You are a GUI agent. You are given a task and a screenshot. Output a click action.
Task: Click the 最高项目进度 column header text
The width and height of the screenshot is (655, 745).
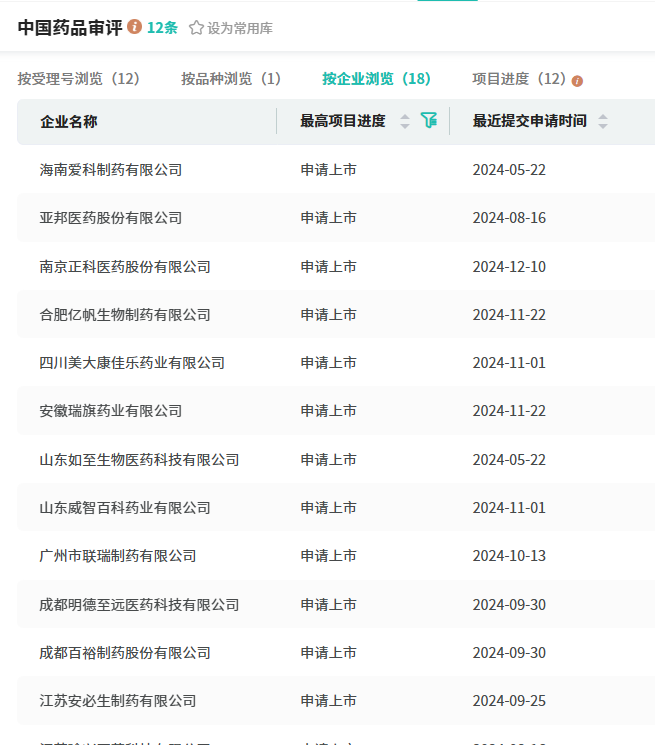pos(343,121)
